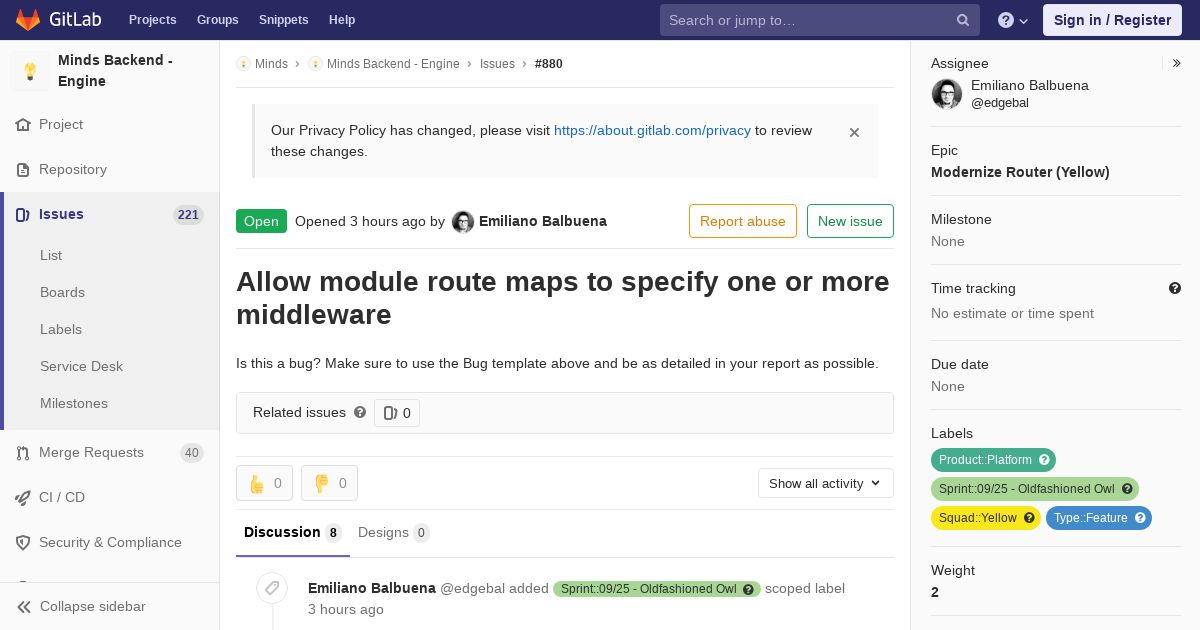
Task: Open the Projects menu in top bar
Action: 152,20
